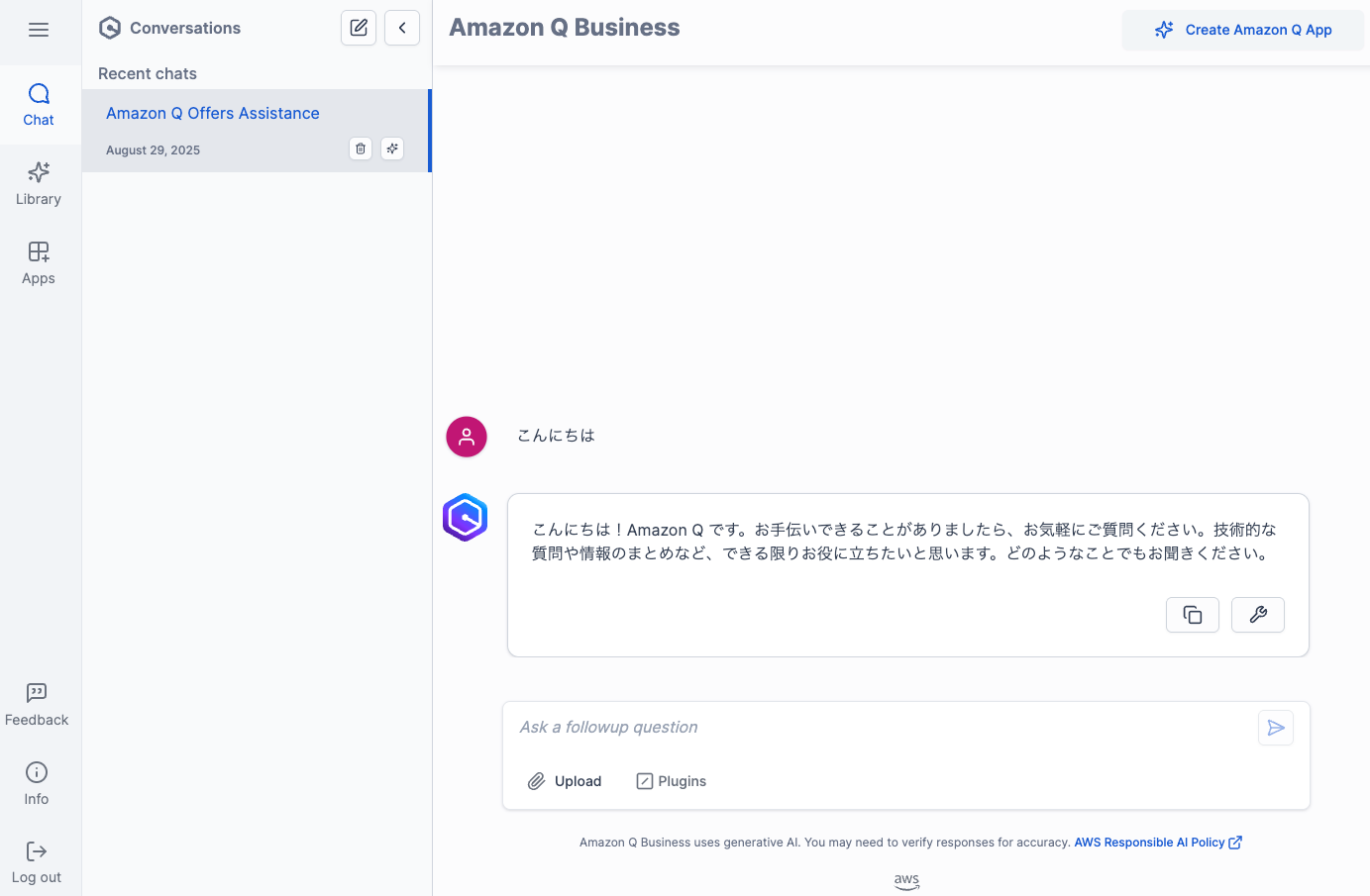Click the August 29, 2025 date
This screenshot has width=1370, height=896.
pyautogui.click(x=153, y=150)
